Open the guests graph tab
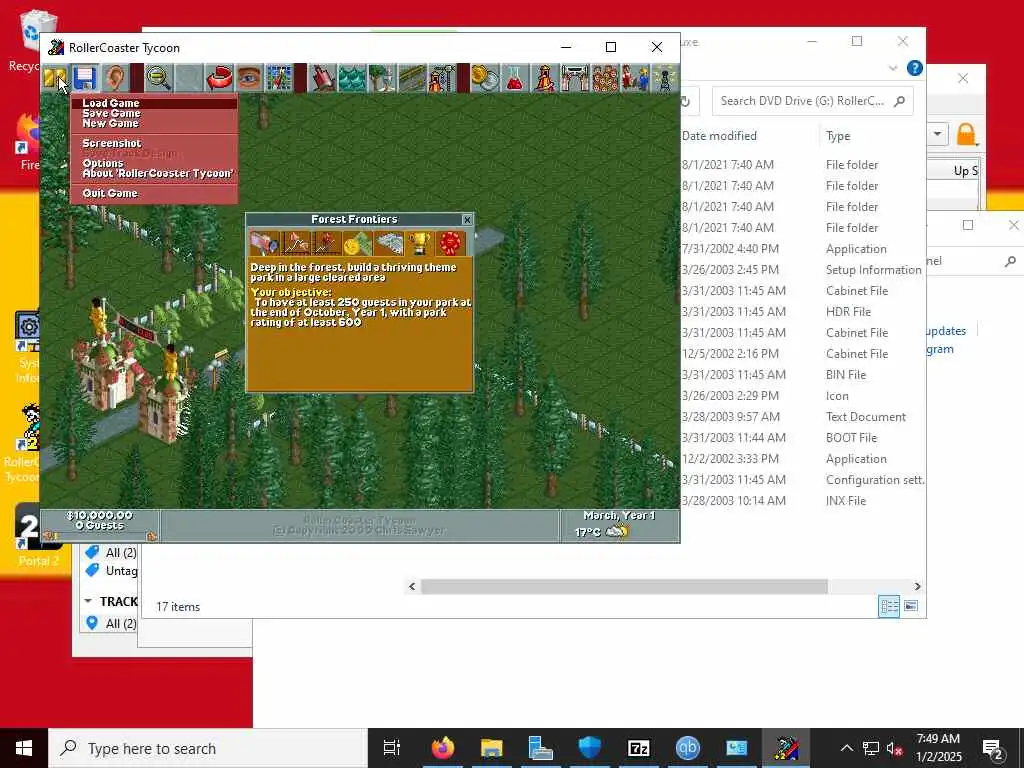The height and width of the screenshot is (768, 1024). (327, 244)
